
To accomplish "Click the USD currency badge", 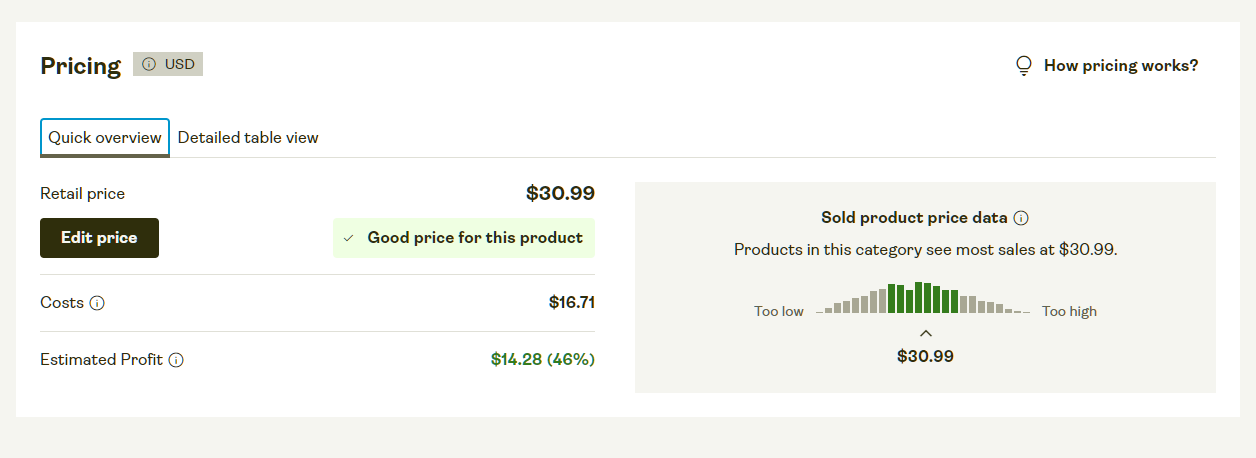I will pyautogui.click(x=168, y=64).
